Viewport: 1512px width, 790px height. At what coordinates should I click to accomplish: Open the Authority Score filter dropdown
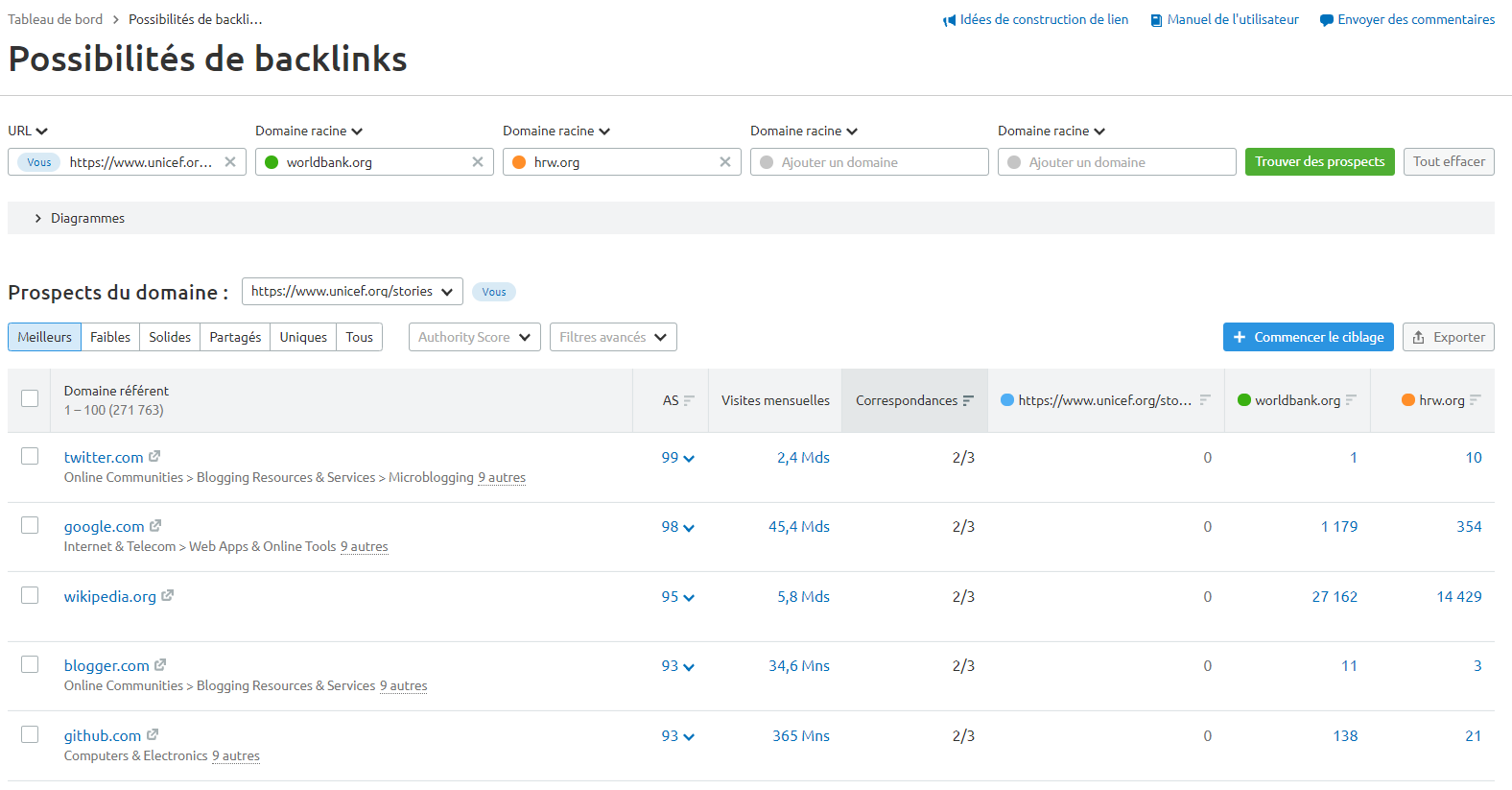tap(475, 337)
